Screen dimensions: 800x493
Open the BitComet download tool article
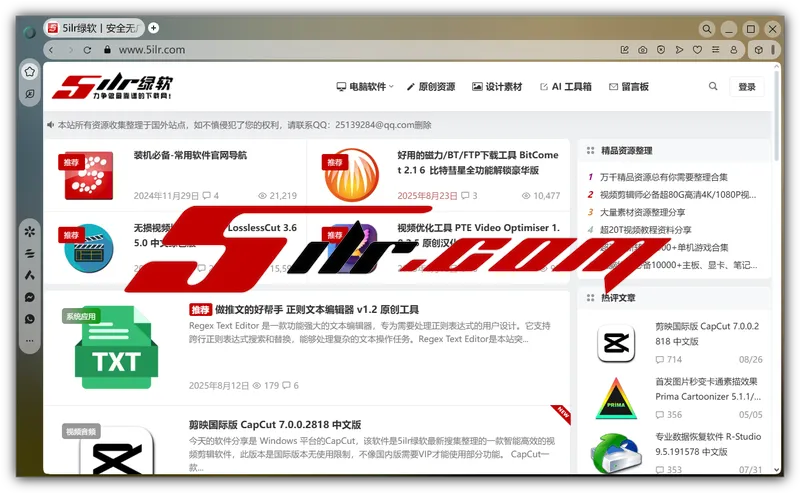tap(478, 162)
